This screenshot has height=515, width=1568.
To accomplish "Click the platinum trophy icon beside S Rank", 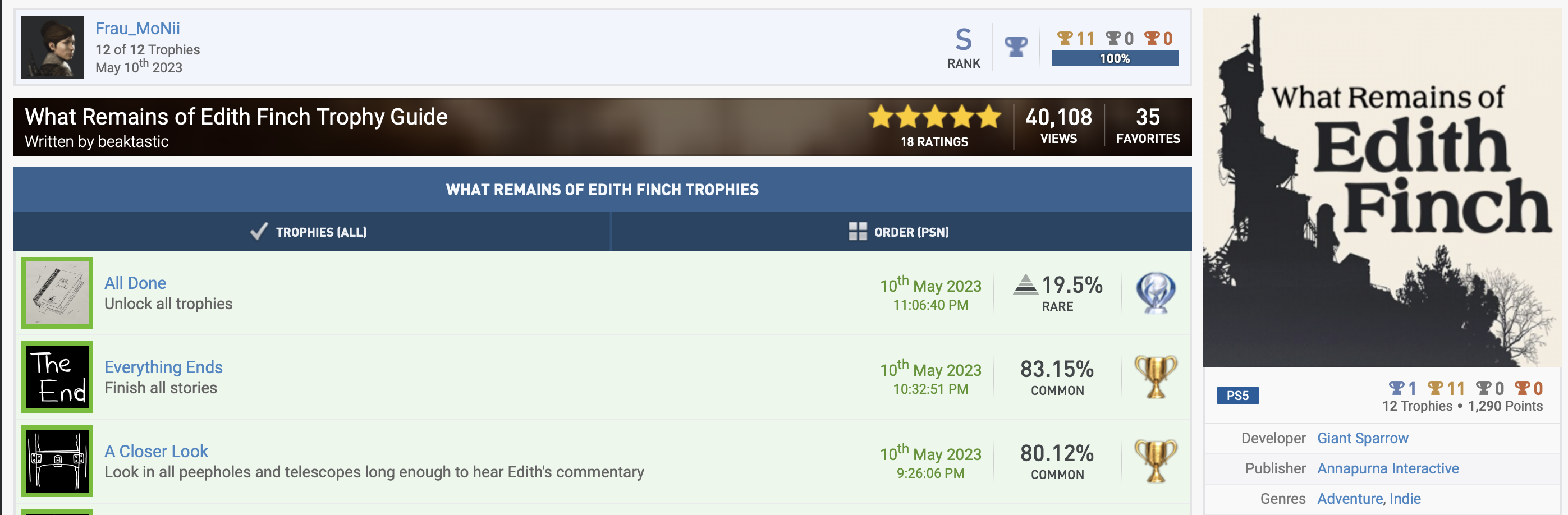I will (1015, 46).
